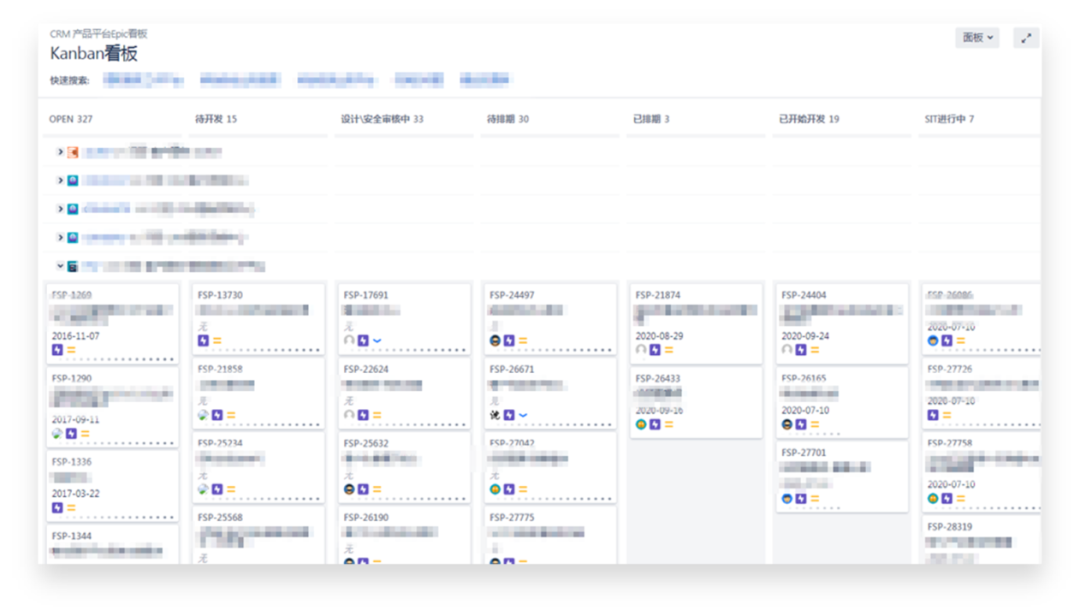
Task: Open issue FSP-26165
Action: [x=804, y=378]
